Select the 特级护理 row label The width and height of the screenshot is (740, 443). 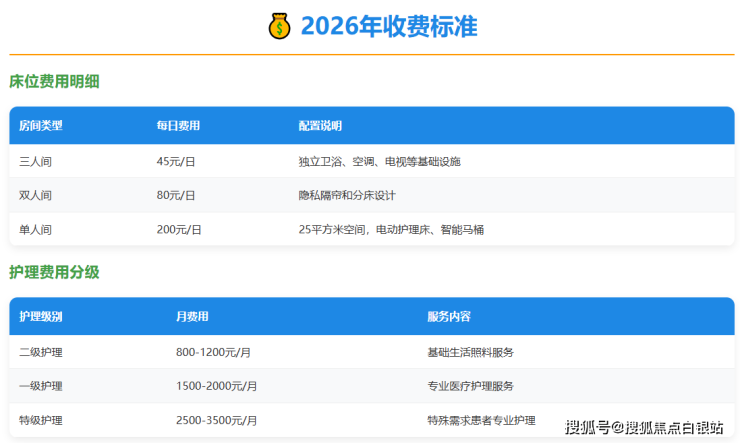click(x=41, y=420)
